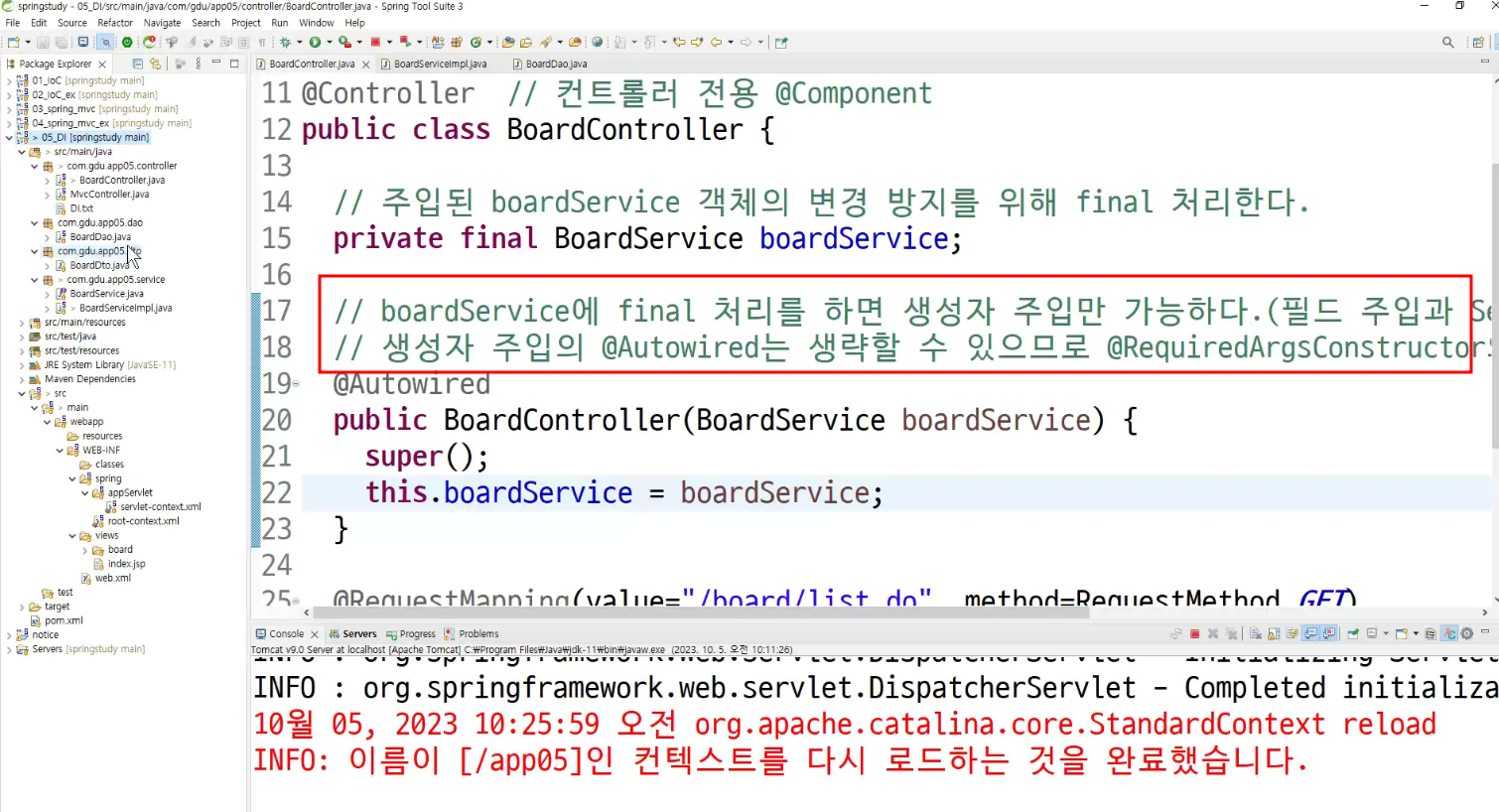This screenshot has height=812, width=1499.
Task: Click the Forward navigation arrow icon
Action: [x=746, y=42]
